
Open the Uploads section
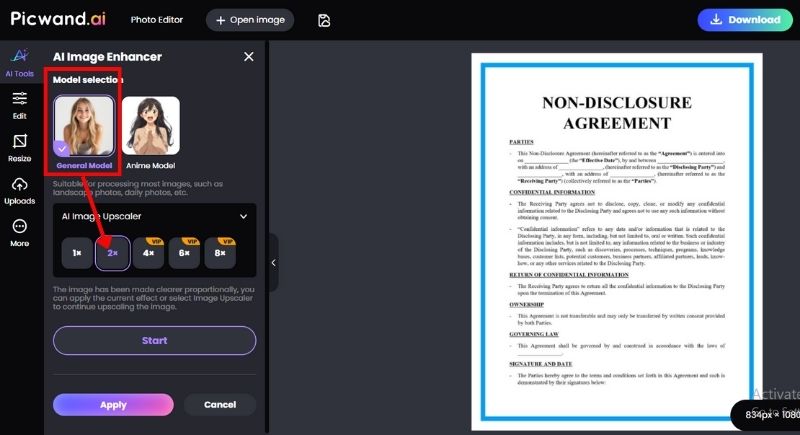(20, 190)
